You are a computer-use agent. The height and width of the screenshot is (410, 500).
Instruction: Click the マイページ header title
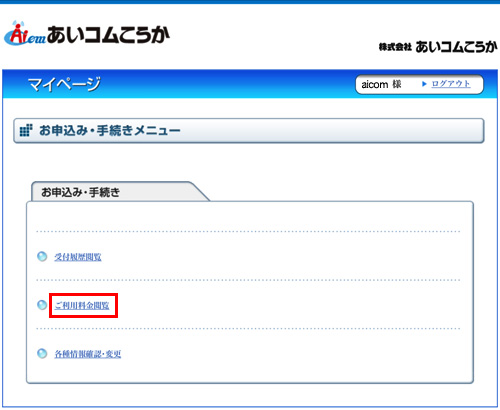tap(64, 84)
